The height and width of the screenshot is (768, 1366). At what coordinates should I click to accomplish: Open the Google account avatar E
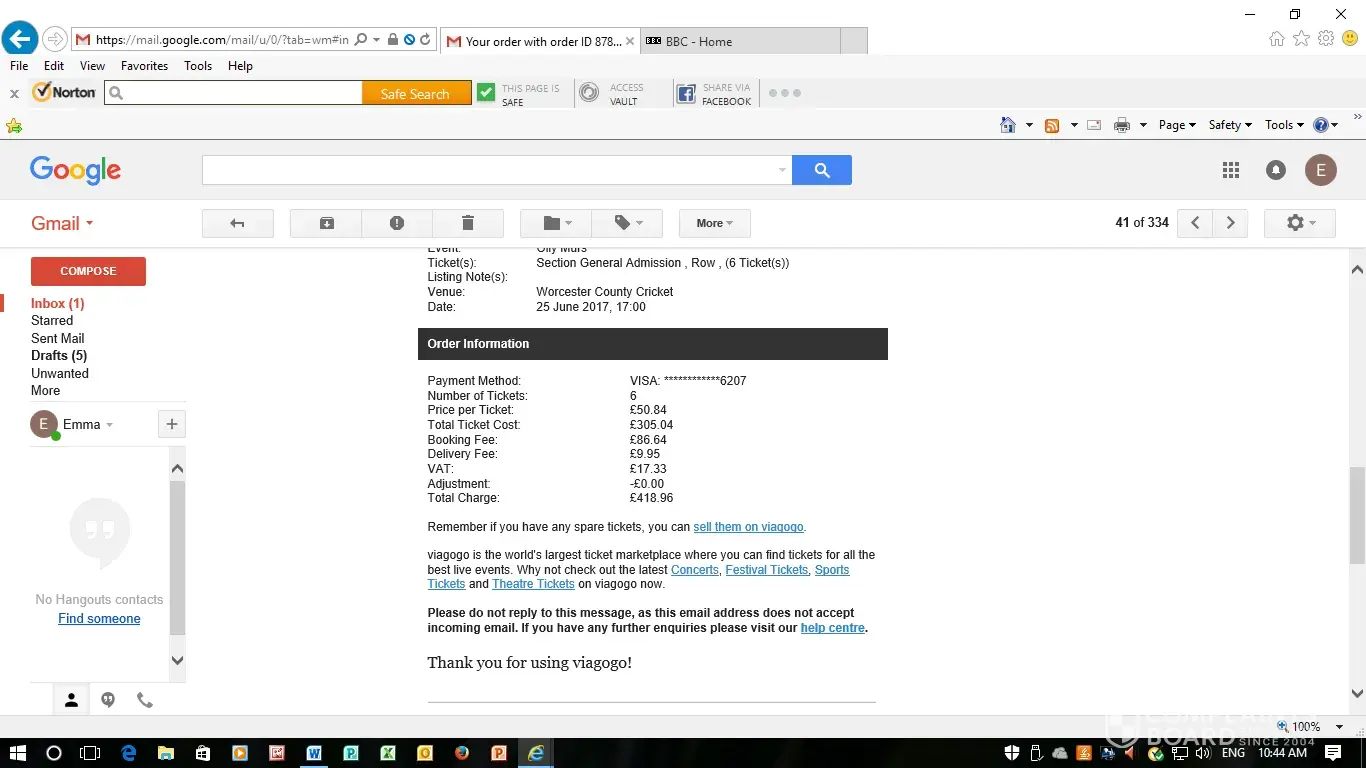click(1321, 170)
